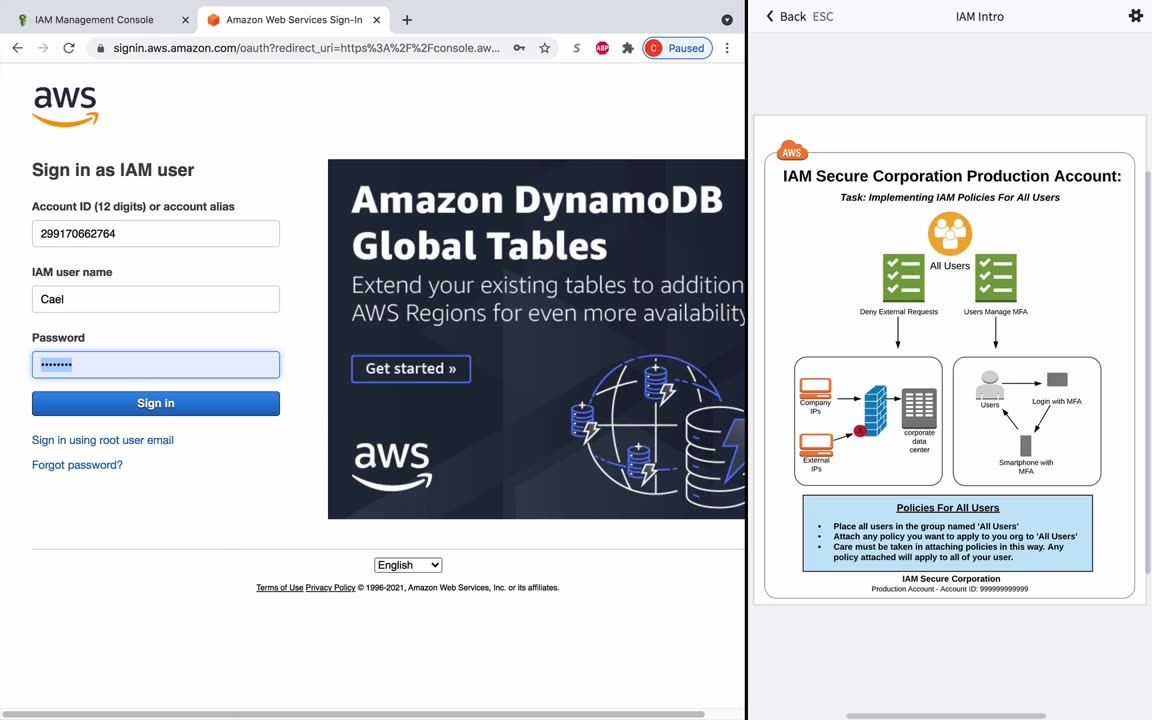Click the IAM Intro panel vertical scrollbar
The image size is (1152, 720).
click(x=1148, y=371)
